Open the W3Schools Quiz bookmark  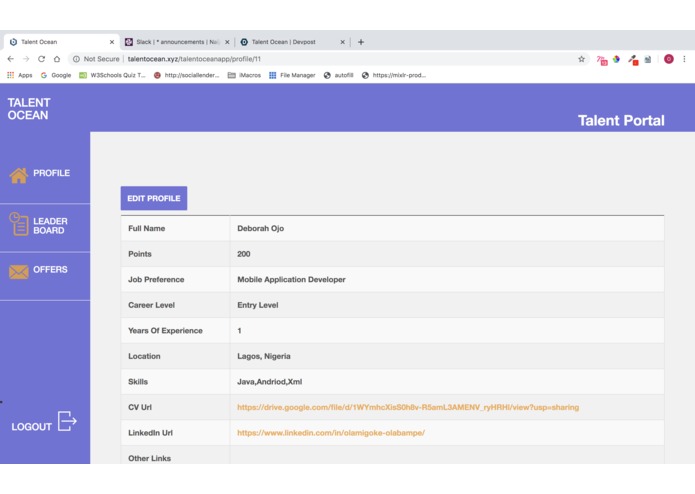[112, 75]
